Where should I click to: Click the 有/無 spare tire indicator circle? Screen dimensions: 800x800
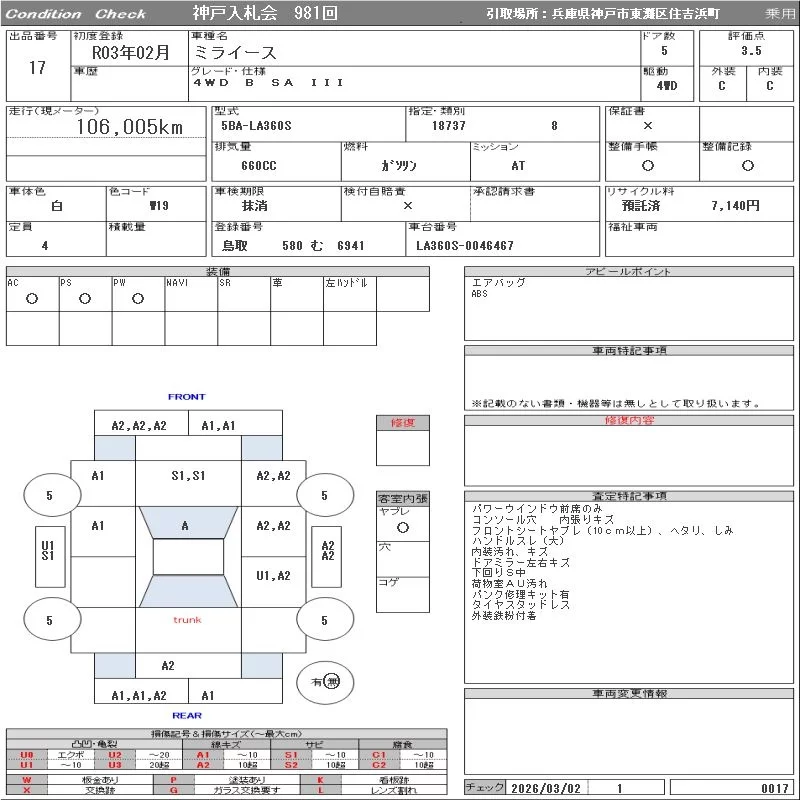click(x=325, y=682)
